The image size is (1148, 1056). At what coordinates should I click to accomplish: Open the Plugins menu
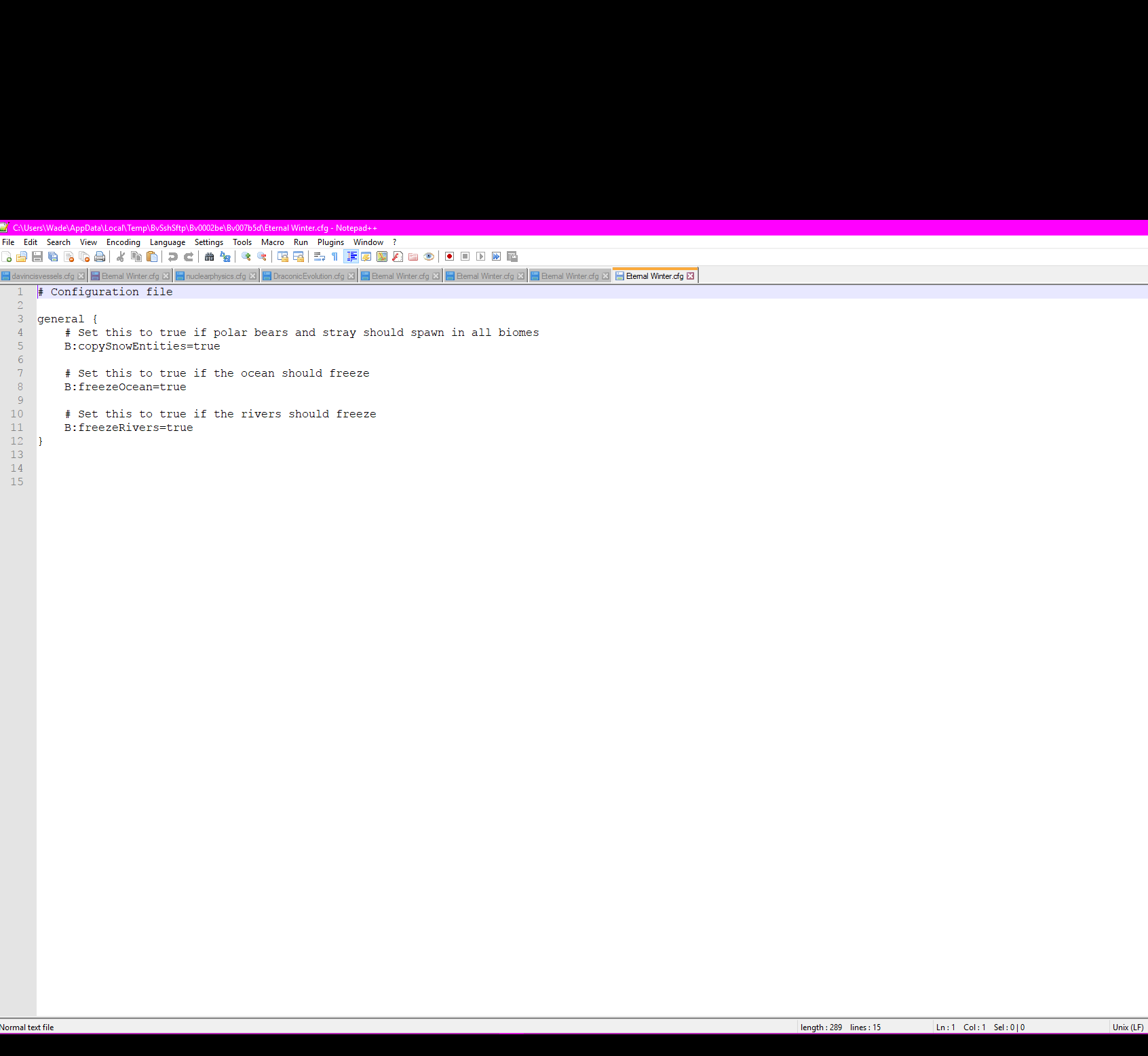330,242
